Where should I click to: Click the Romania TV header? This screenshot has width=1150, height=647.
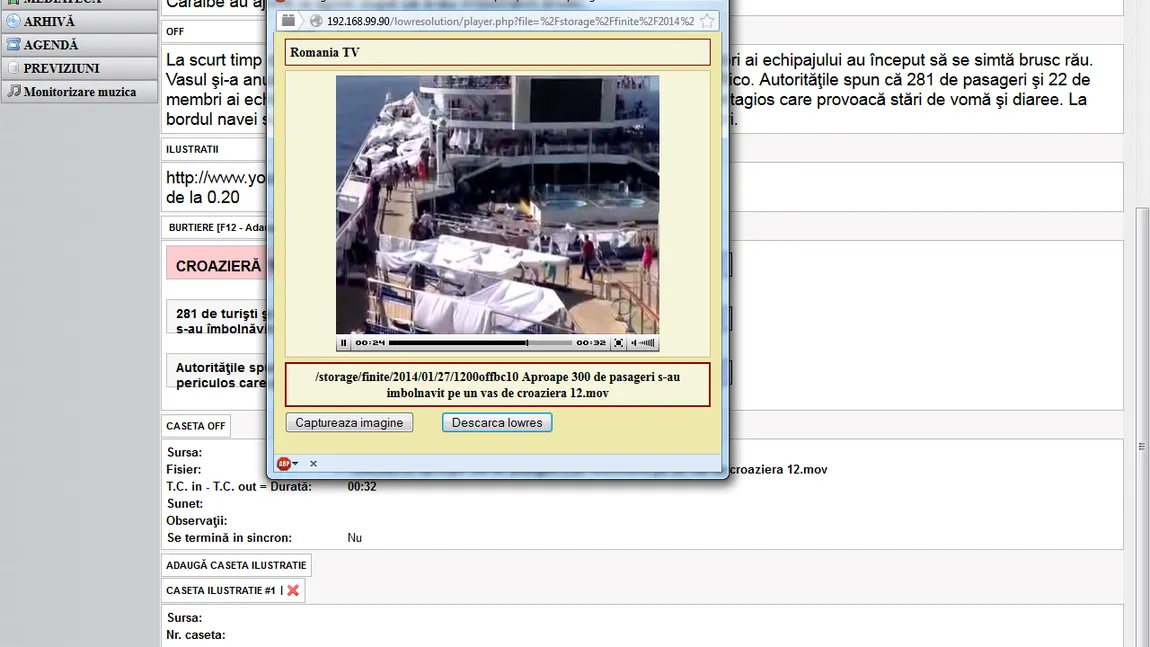(x=497, y=52)
